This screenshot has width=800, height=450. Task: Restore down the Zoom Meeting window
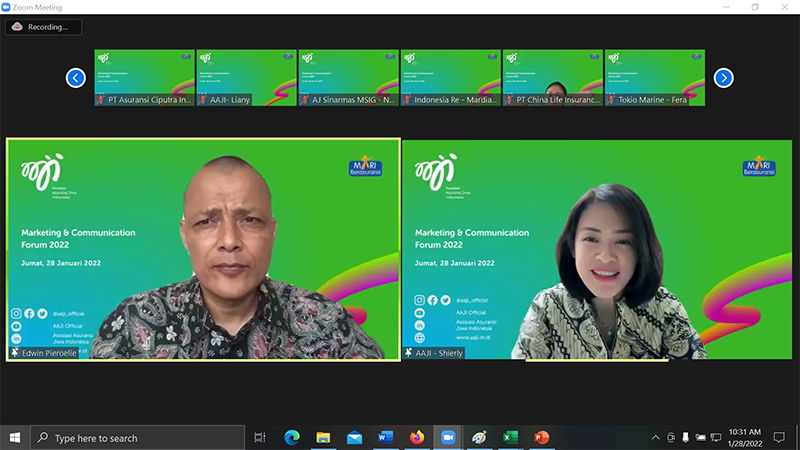point(755,7)
